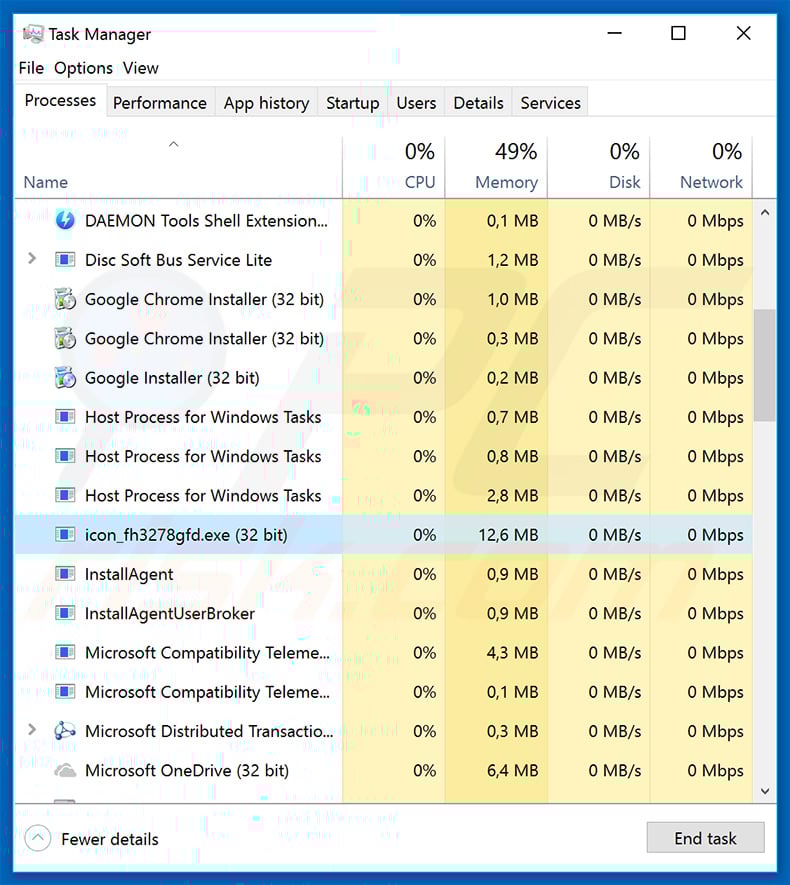Open the File menu
790x885 pixels.
point(31,68)
